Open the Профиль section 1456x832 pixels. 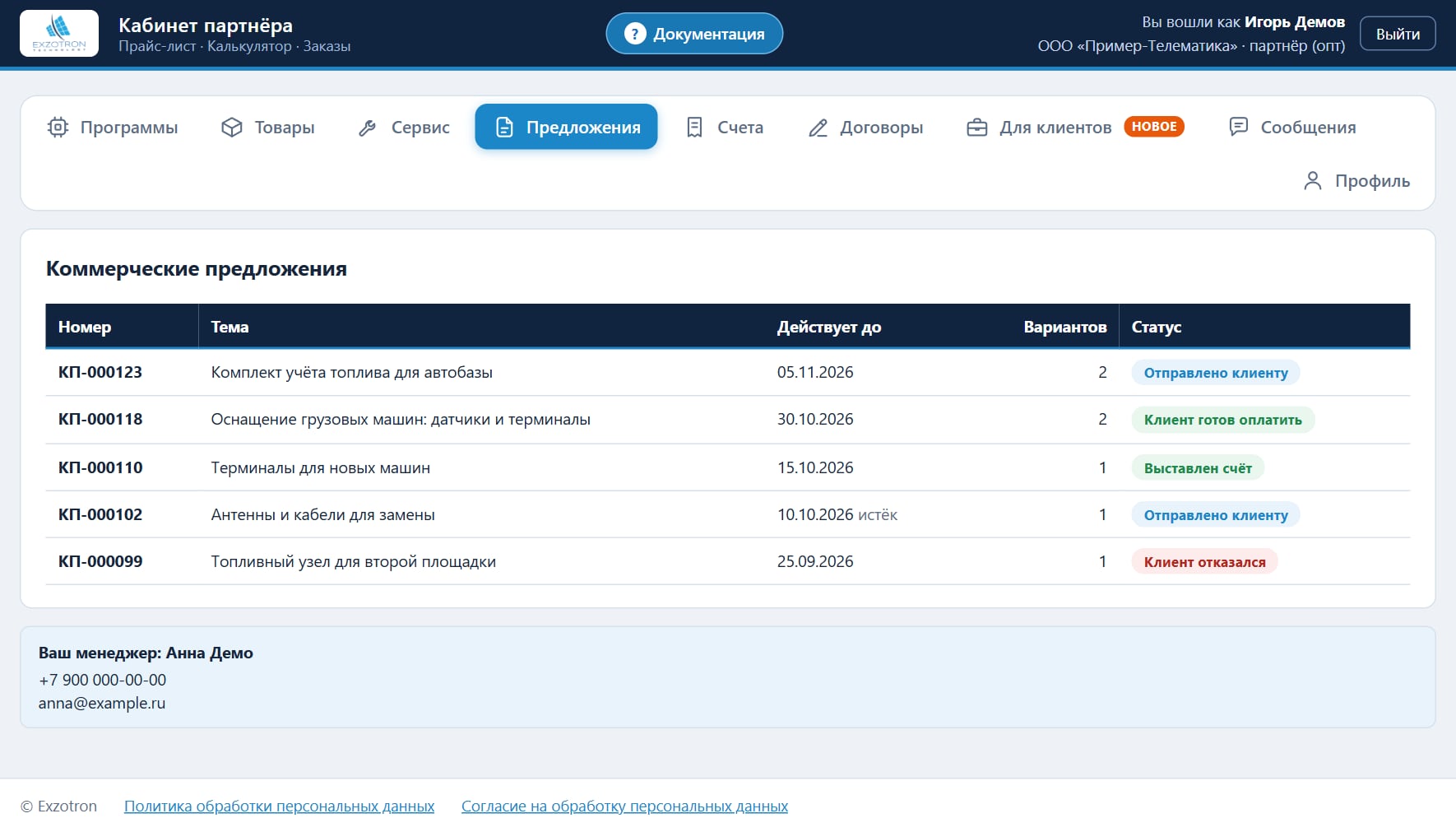click(x=1356, y=181)
